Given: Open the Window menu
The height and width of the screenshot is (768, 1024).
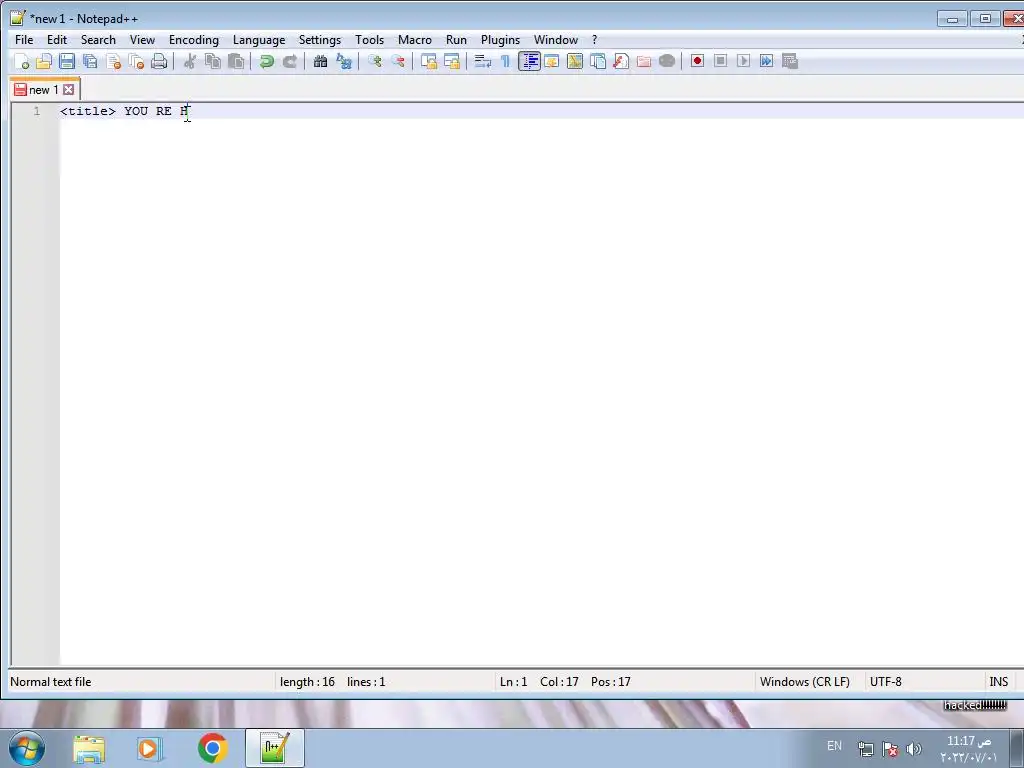Looking at the screenshot, I should click(556, 40).
